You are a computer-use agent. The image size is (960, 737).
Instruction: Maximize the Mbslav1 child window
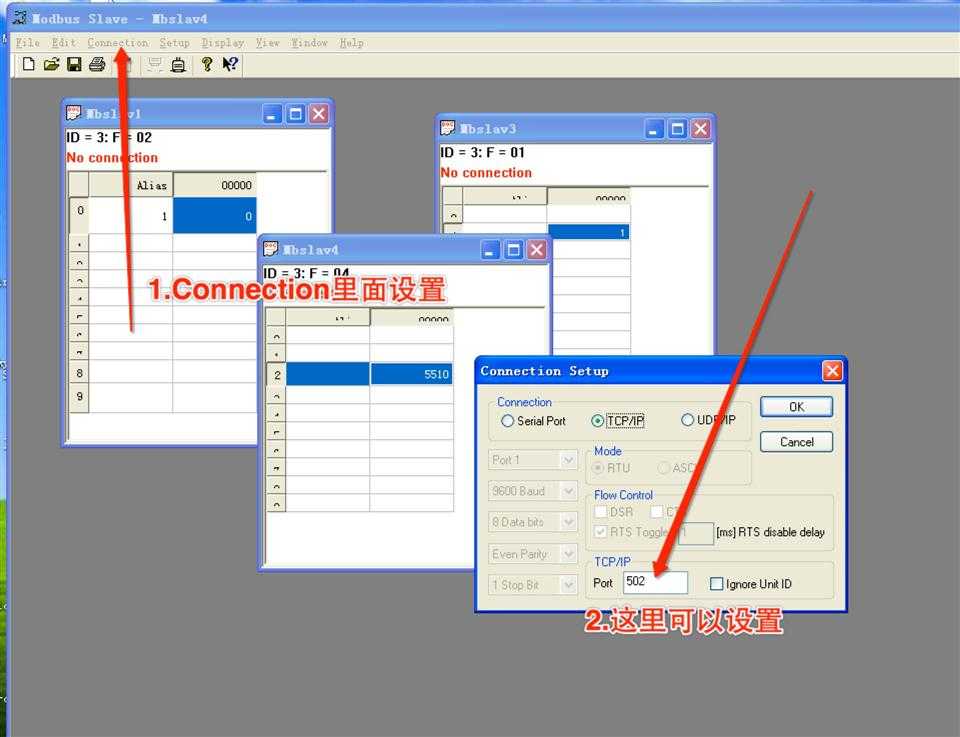pyautogui.click(x=296, y=113)
